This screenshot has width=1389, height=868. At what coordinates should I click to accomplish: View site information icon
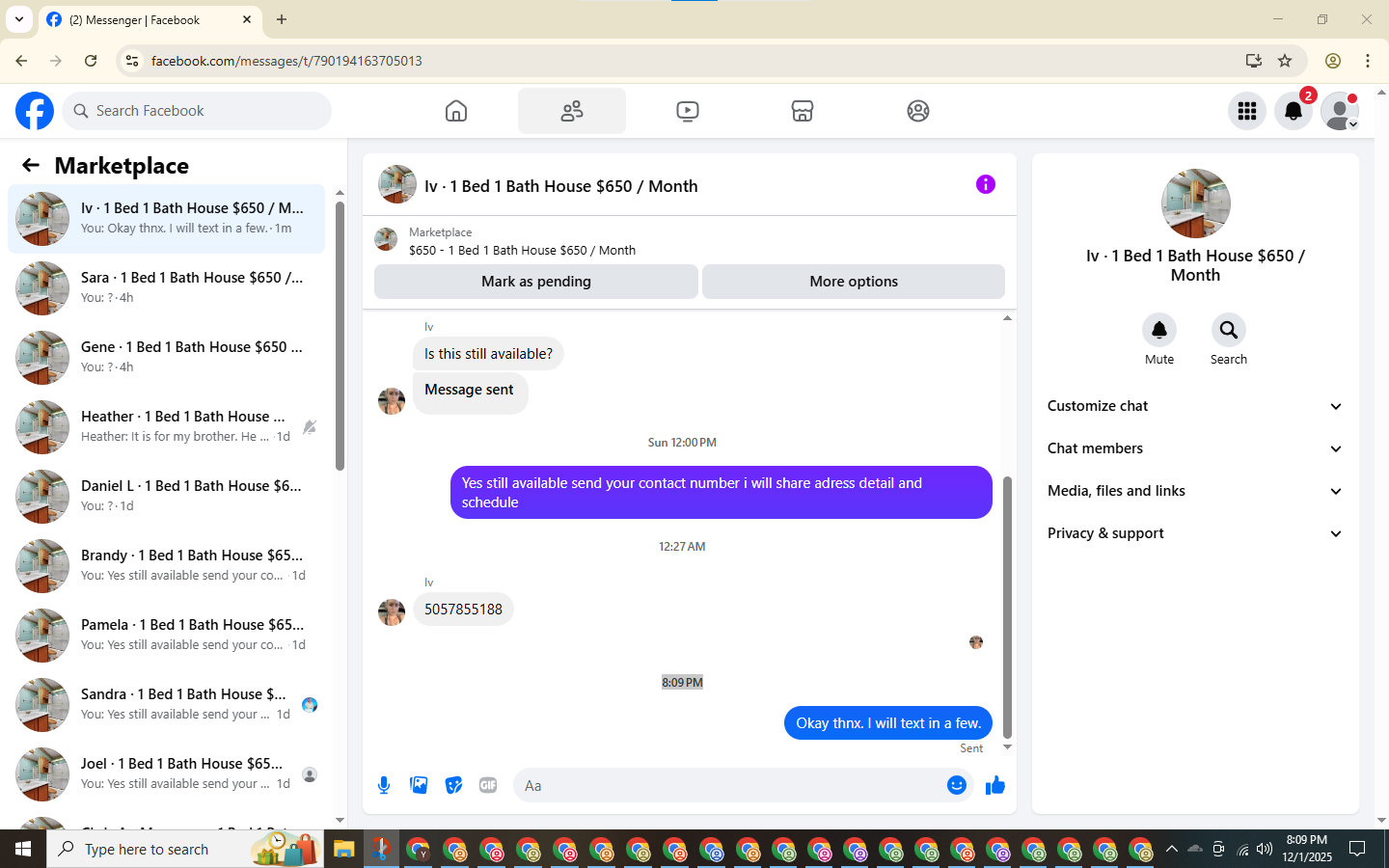pos(132,61)
